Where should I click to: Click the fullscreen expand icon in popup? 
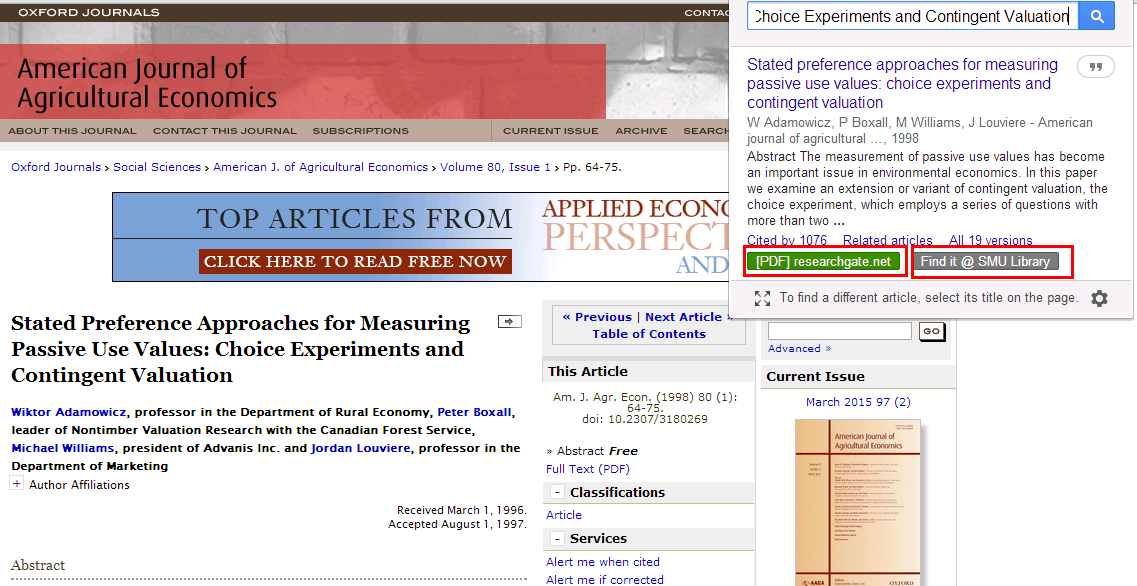point(762,298)
